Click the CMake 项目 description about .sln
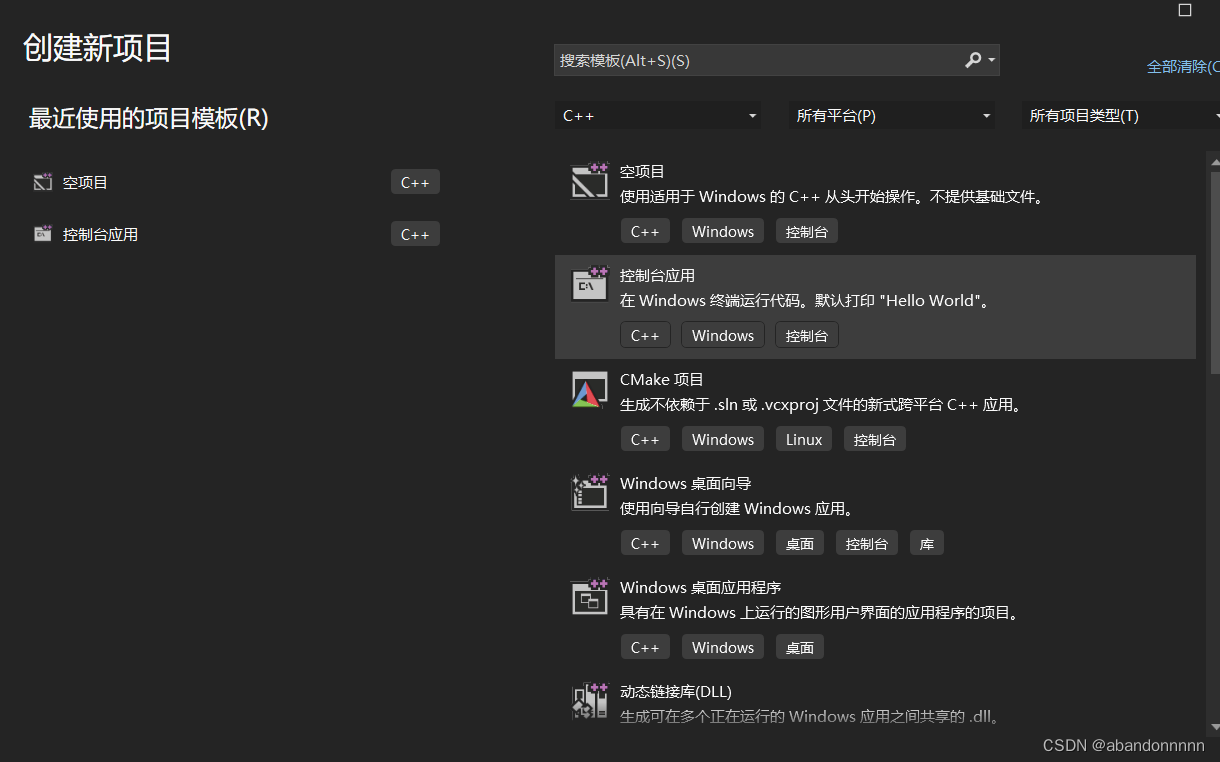 coord(822,405)
